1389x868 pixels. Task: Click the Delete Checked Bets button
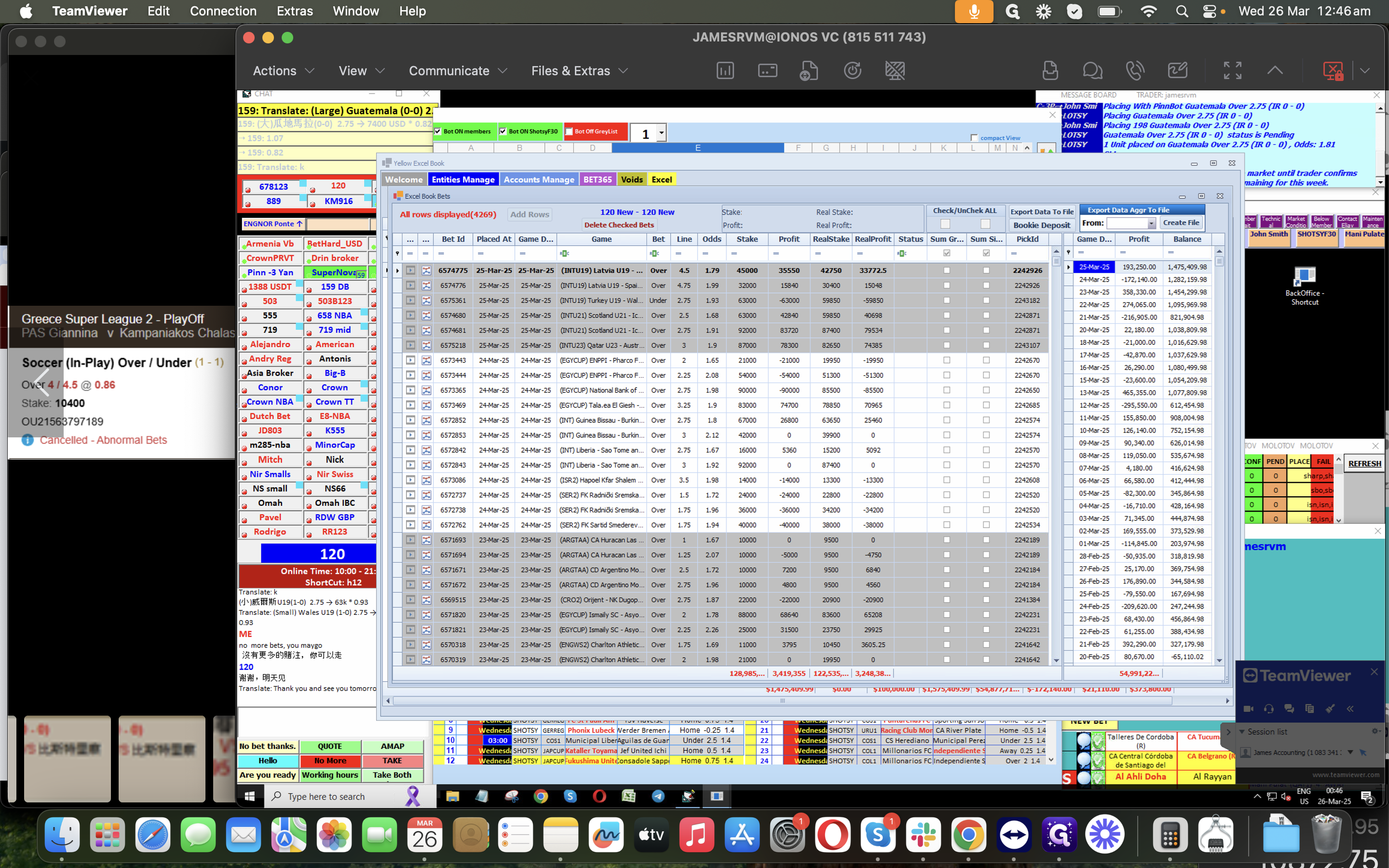pyautogui.click(x=619, y=225)
